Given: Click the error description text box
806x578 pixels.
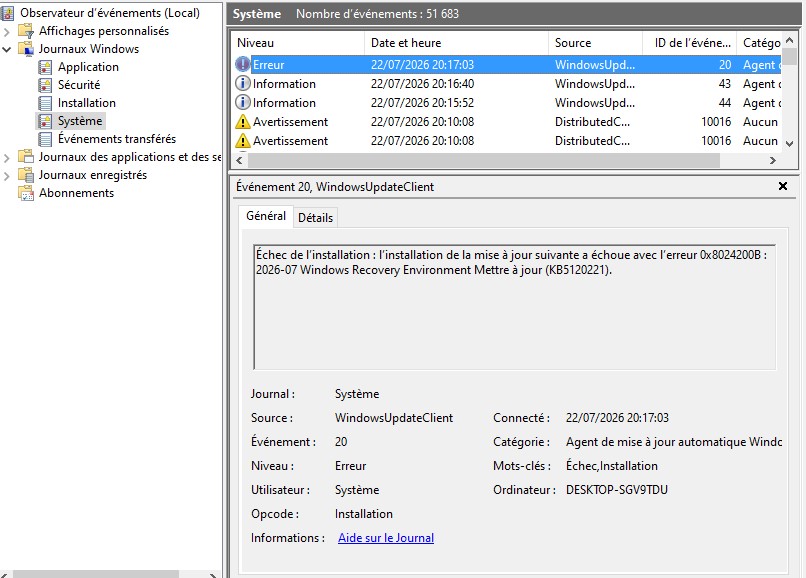Looking at the screenshot, I should [x=515, y=307].
